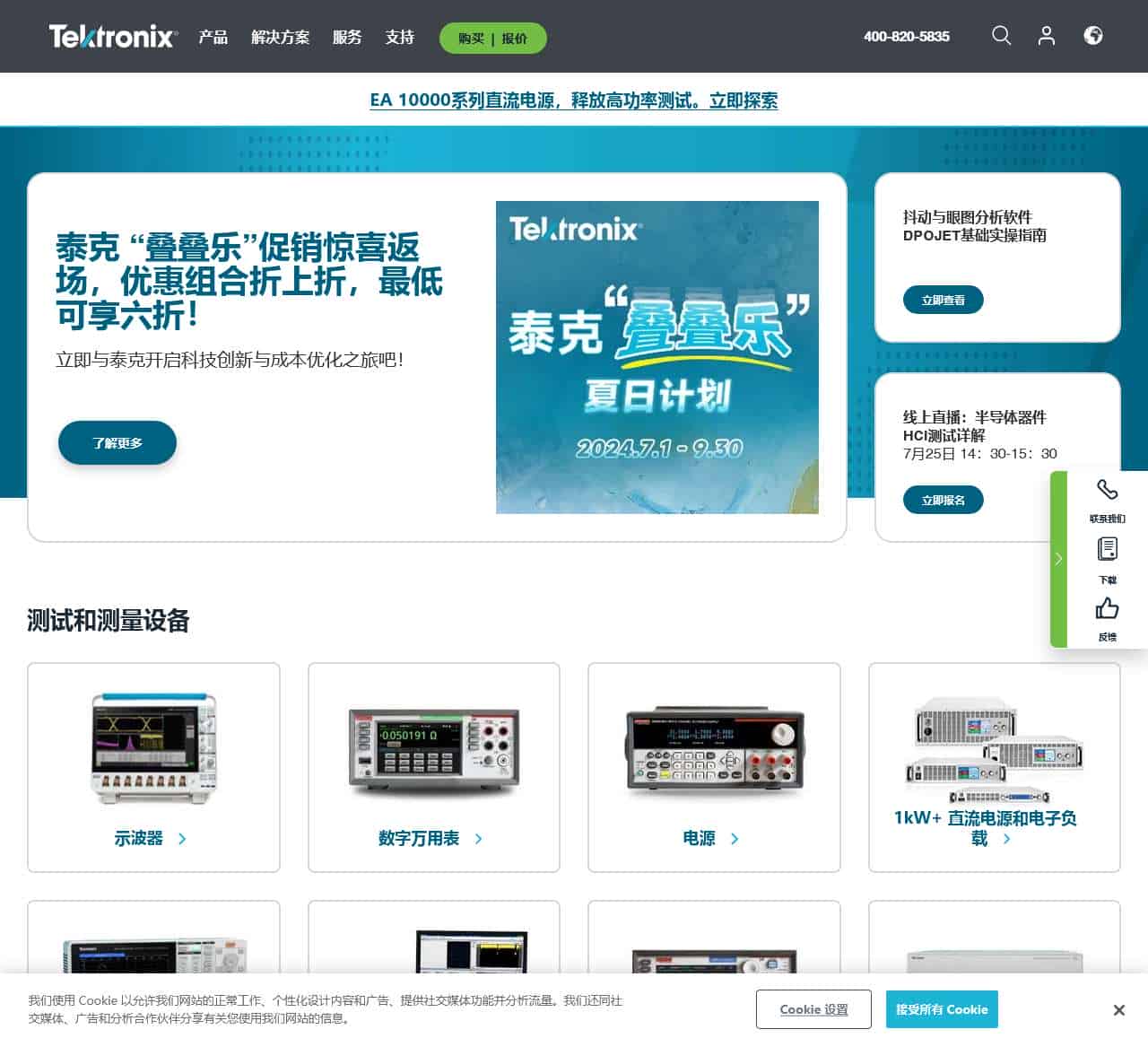This screenshot has width=1148, height=1047.
Task: Open the EA 10000系列直流电源 banner link
Action: tap(574, 100)
